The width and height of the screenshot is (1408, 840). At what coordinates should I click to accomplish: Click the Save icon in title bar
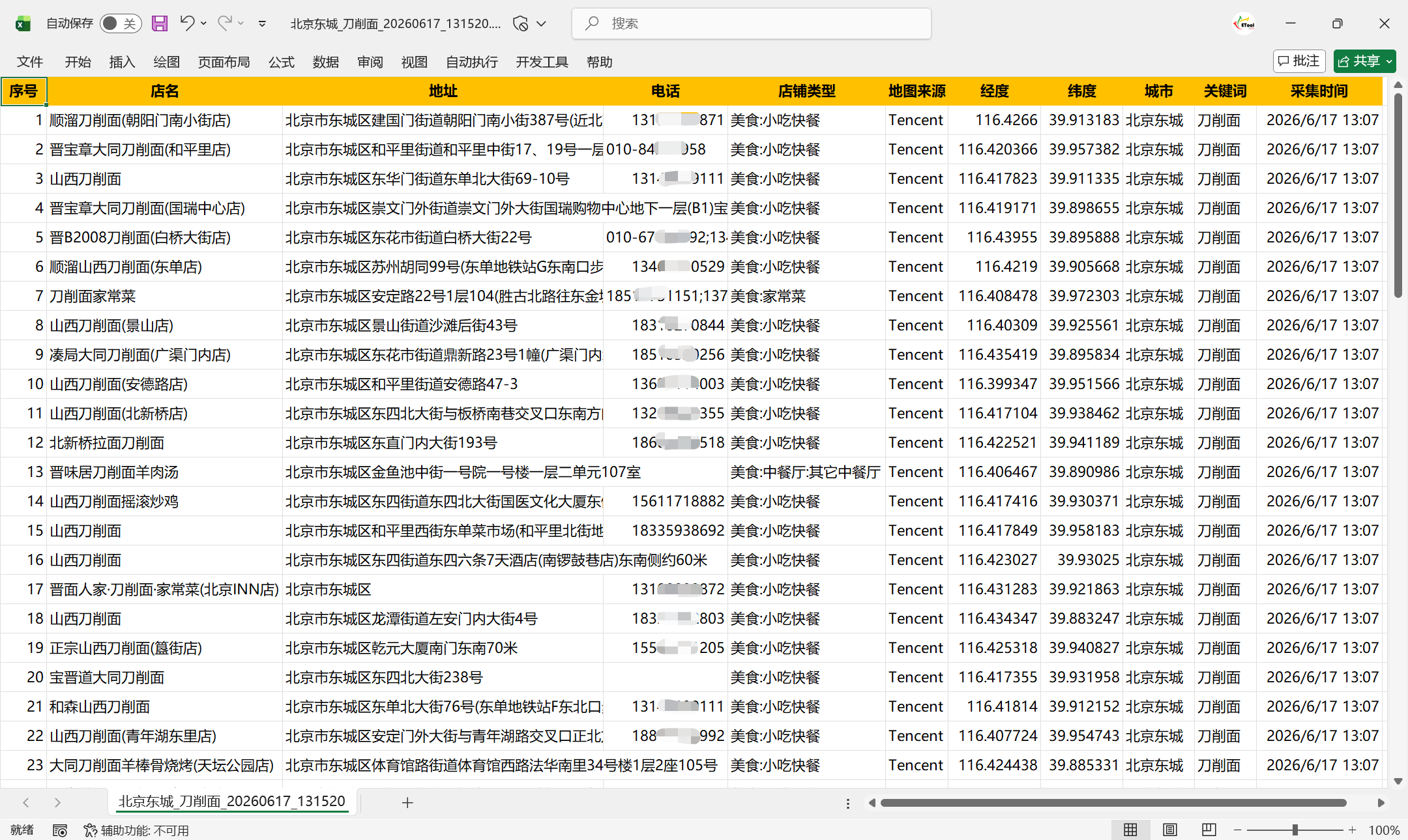(x=160, y=23)
